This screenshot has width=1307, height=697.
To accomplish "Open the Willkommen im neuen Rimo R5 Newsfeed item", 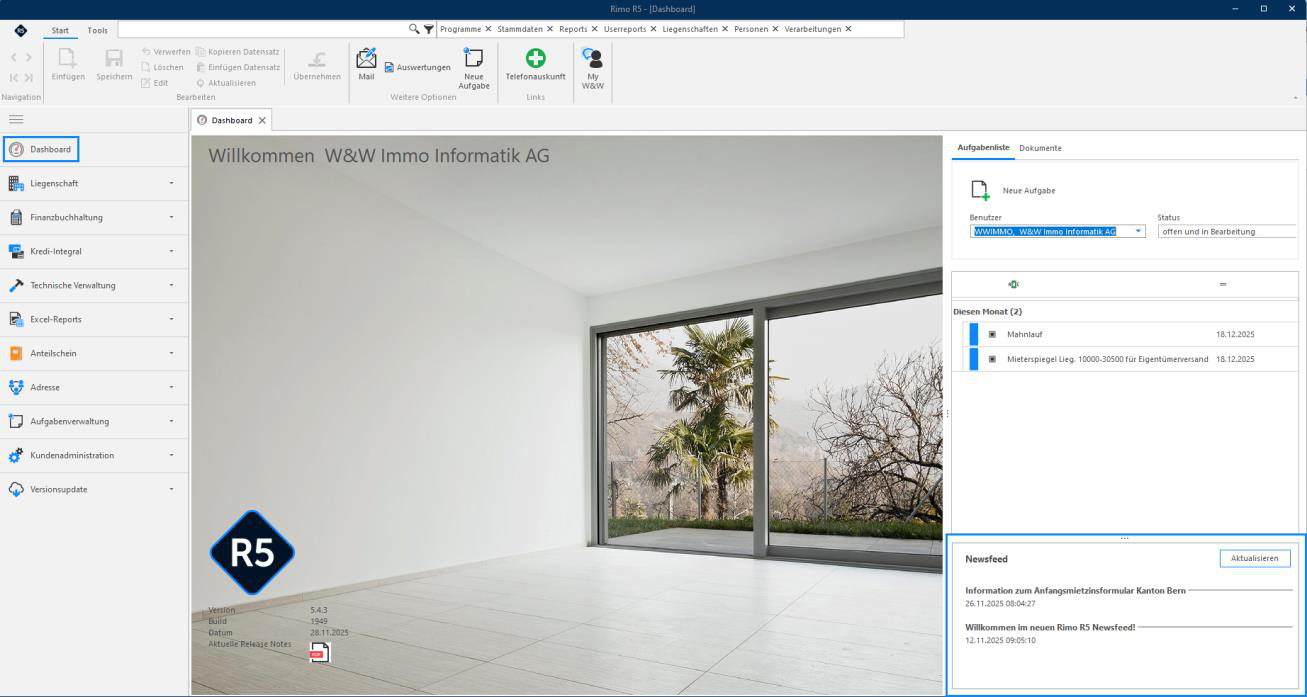I will tap(1050, 627).
